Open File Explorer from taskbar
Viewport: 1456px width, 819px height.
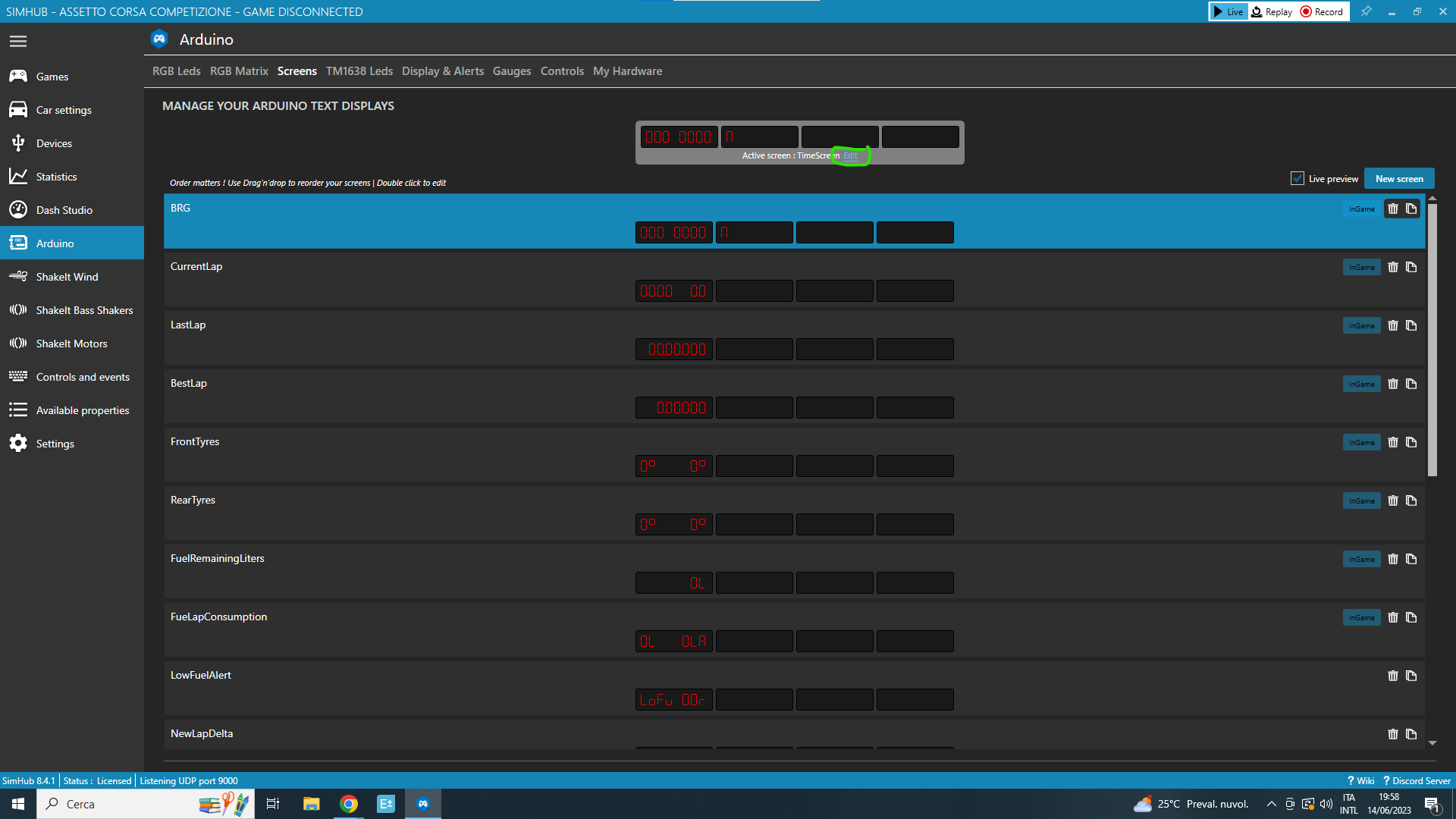tap(311, 804)
